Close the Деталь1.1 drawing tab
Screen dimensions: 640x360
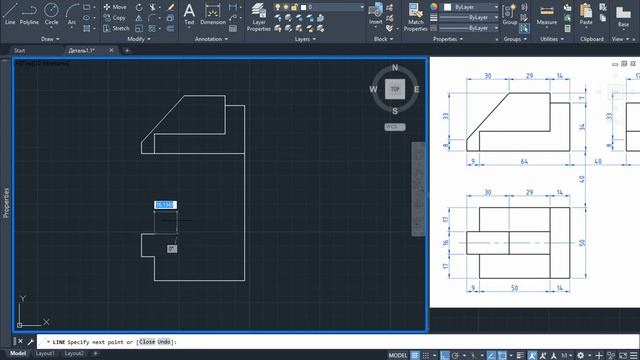click(111, 50)
